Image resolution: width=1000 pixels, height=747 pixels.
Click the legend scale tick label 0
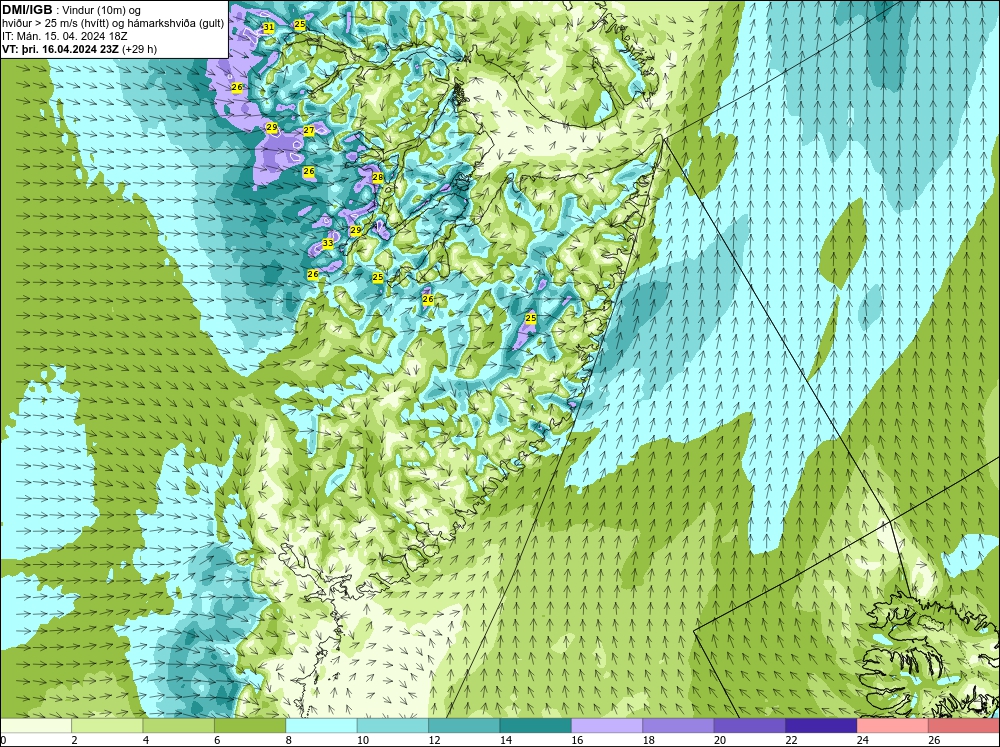4,740
